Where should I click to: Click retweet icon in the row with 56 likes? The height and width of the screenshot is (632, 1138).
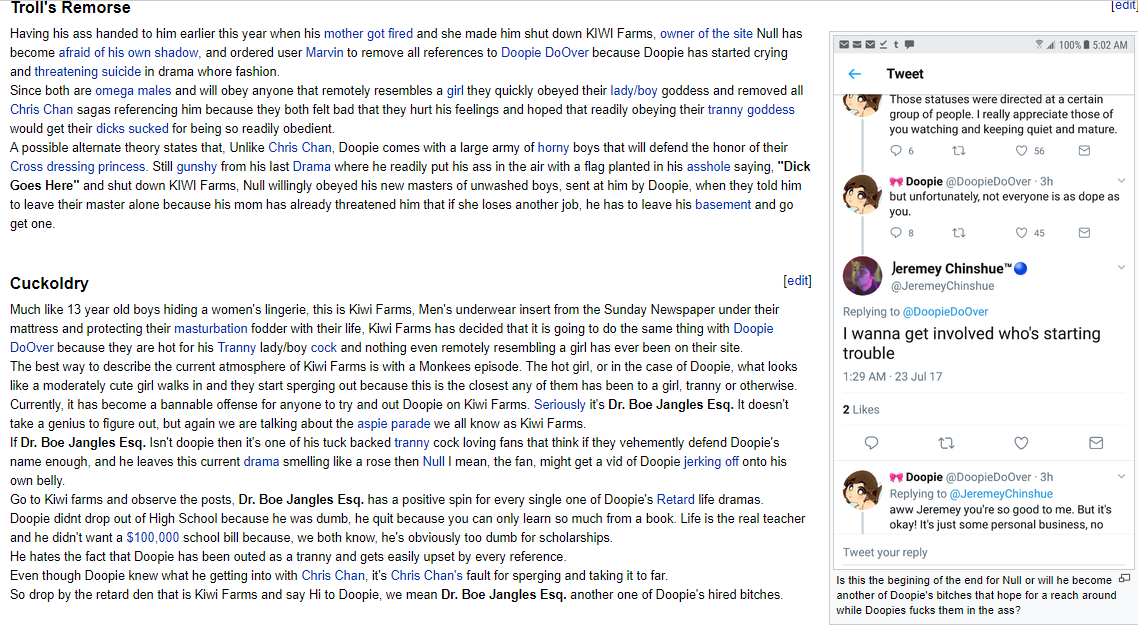[x=959, y=151]
